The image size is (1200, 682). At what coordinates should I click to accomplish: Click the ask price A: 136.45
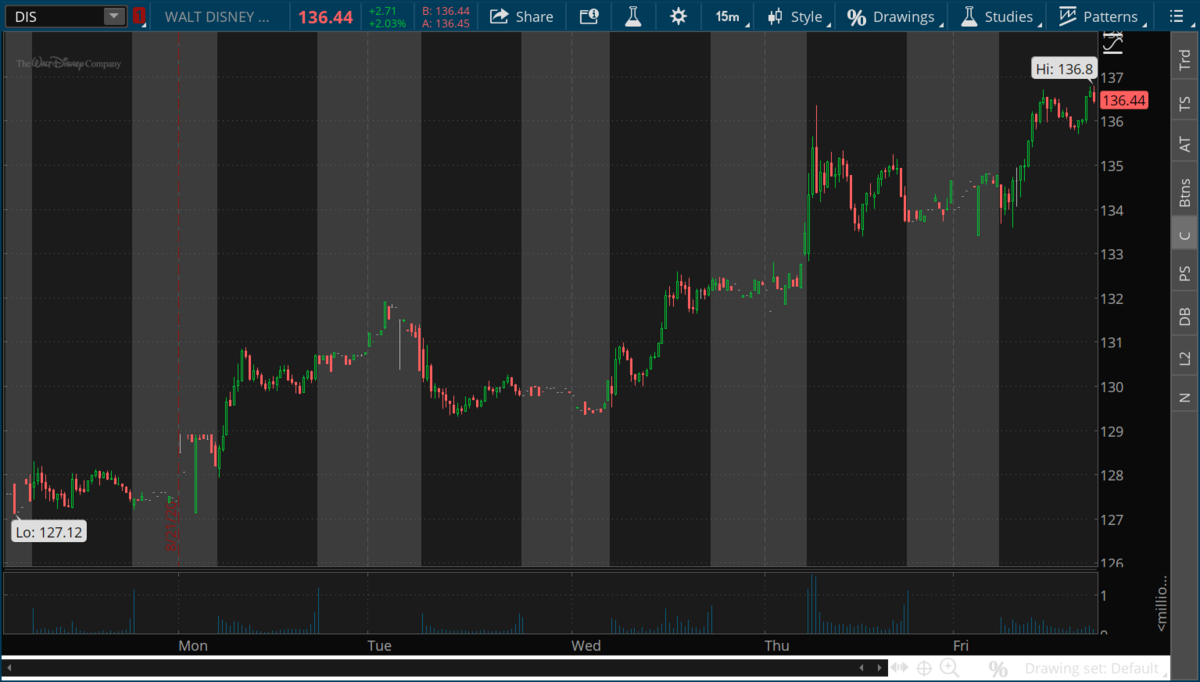click(x=446, y=23)
